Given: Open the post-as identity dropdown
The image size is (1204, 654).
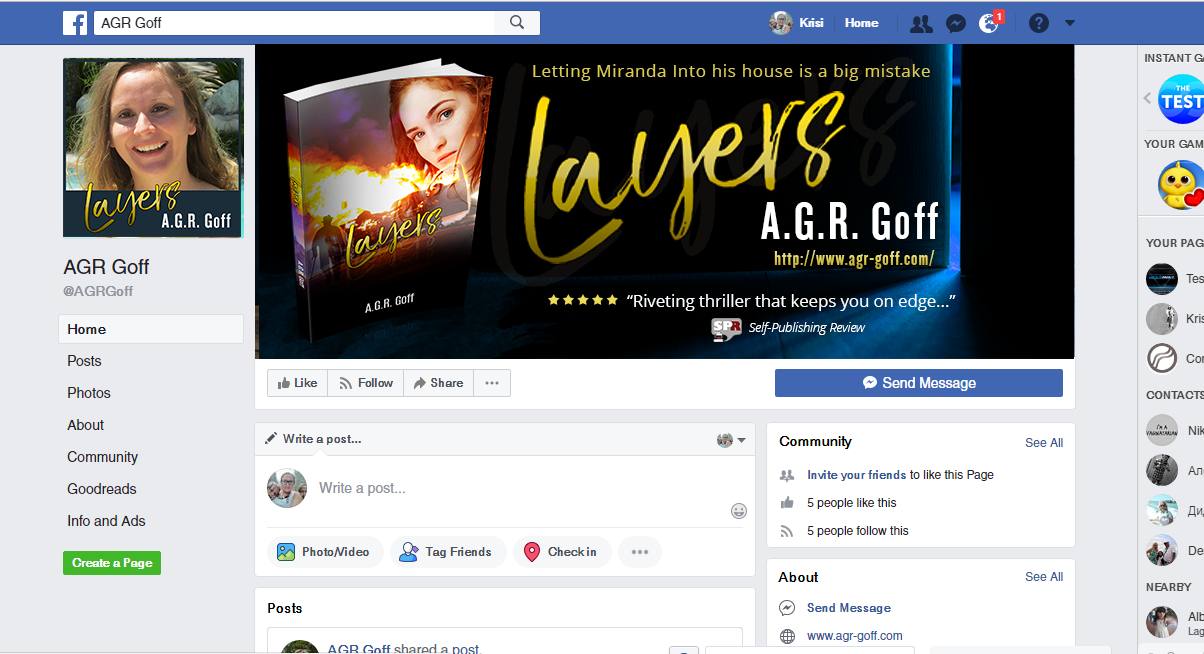Looking at the screenshot, I should (732, 440).
